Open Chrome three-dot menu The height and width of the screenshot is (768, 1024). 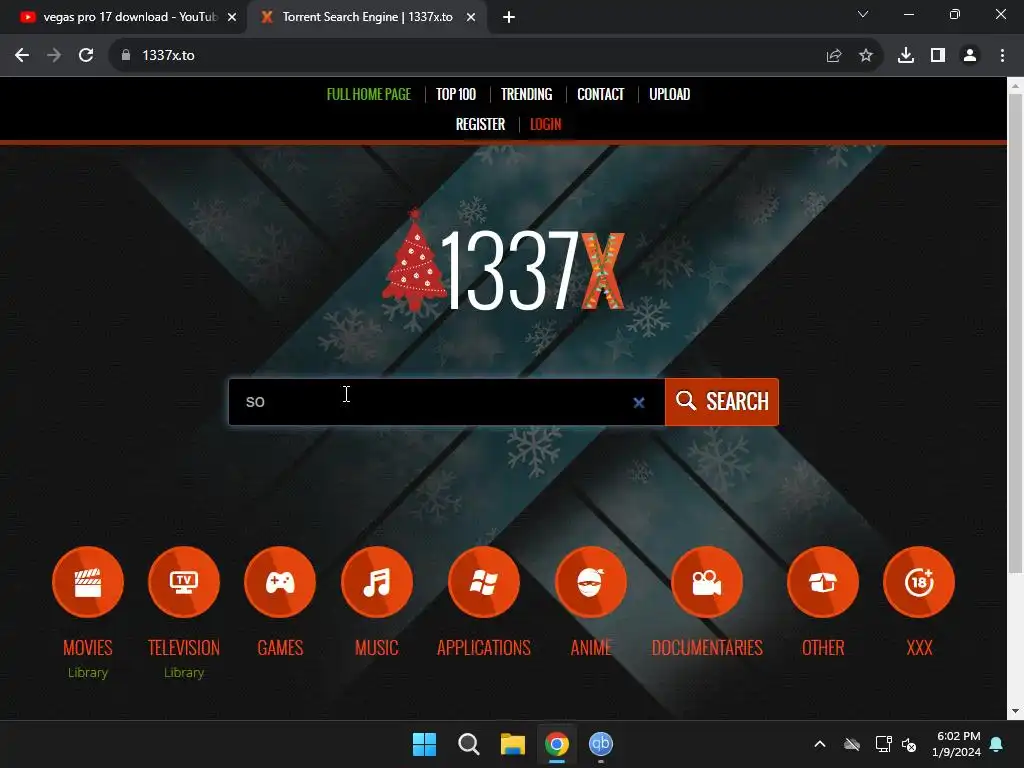pos(1002,56)
